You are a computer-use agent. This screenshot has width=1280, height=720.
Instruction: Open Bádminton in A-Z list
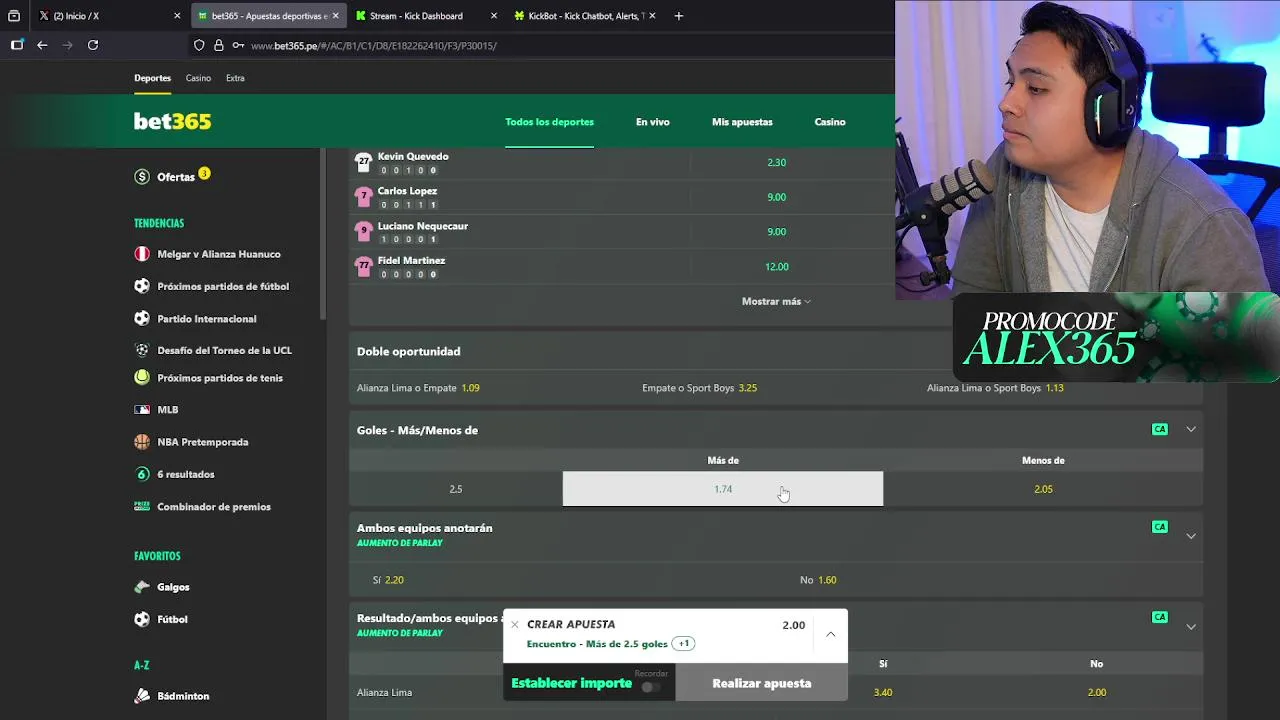[x=183, y=696]
